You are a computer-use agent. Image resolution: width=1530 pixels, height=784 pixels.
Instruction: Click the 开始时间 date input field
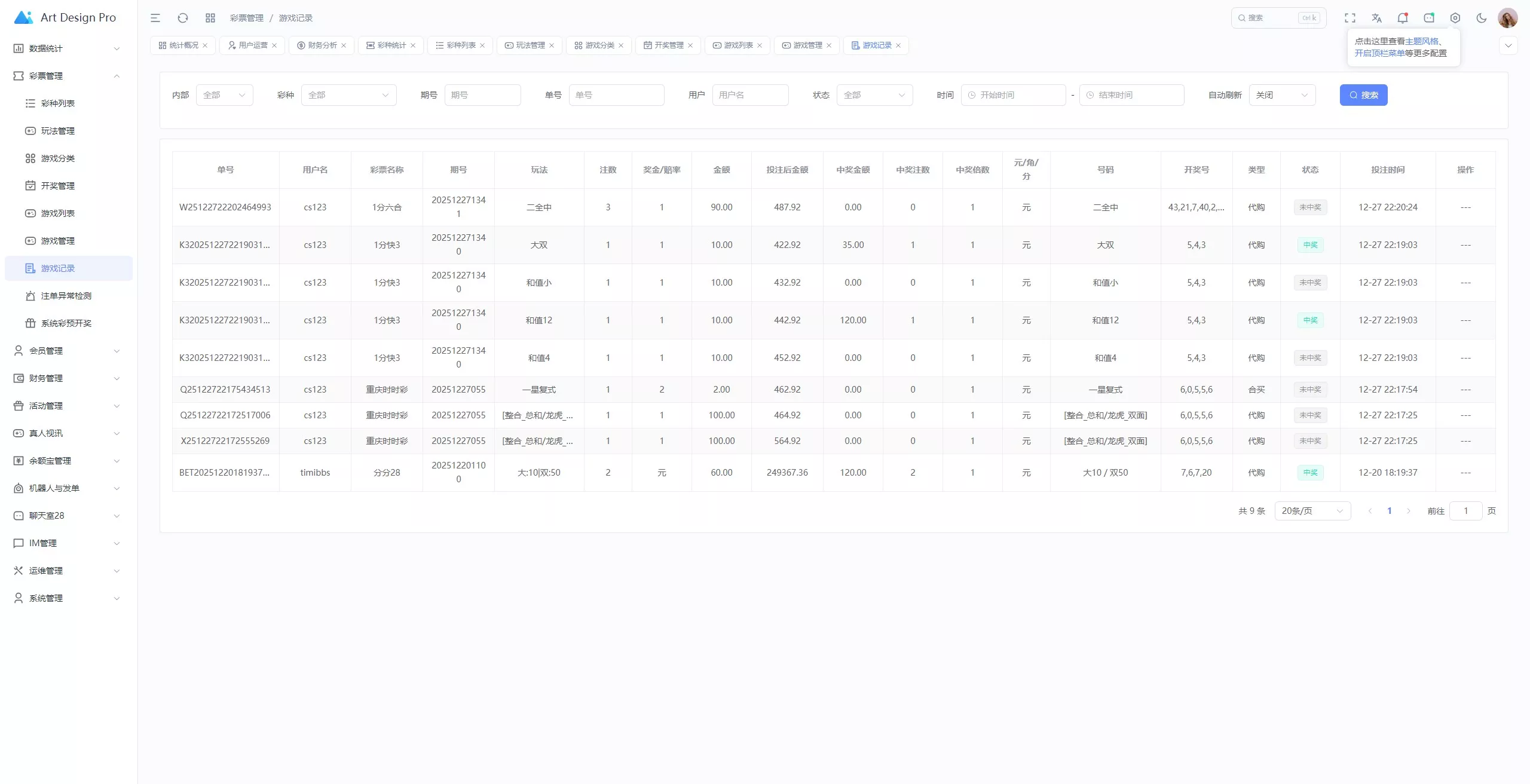pyautogui.click(x=1013, y=95)
